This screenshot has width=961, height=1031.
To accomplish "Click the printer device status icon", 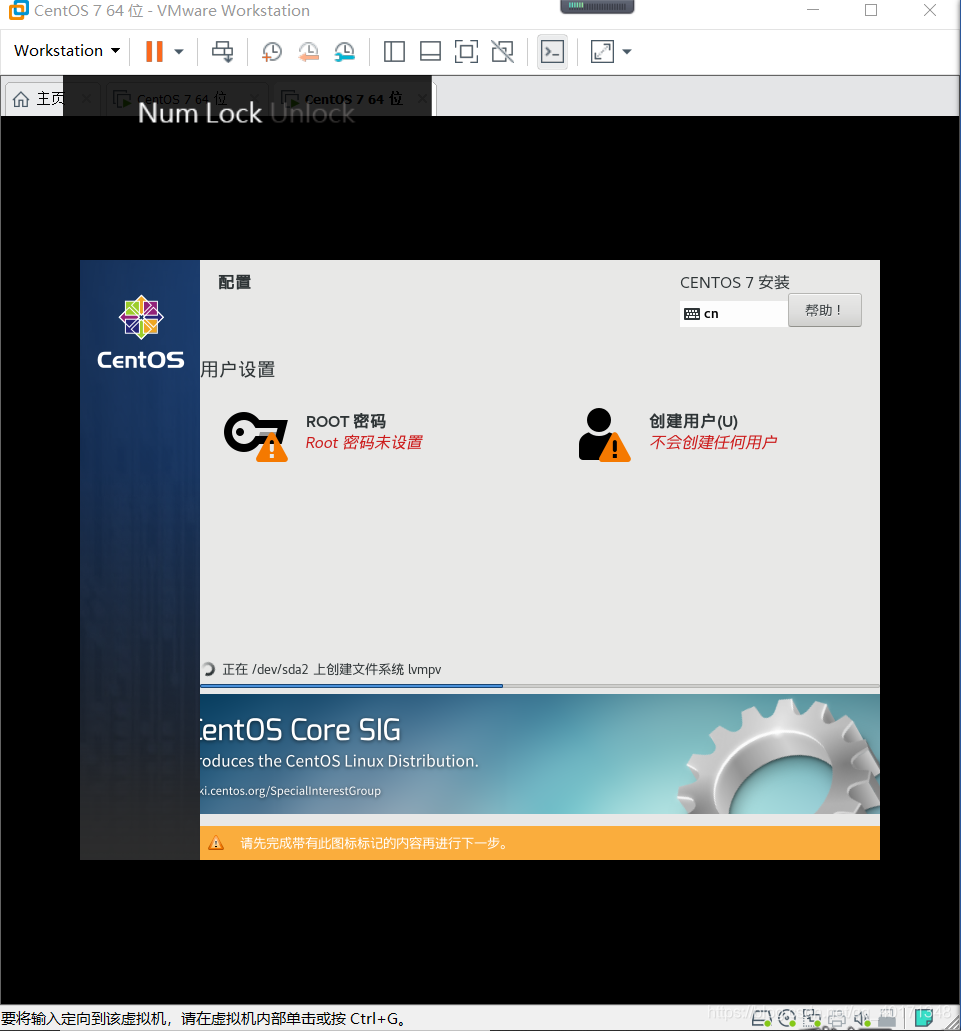I will (x=837, y=1020).
